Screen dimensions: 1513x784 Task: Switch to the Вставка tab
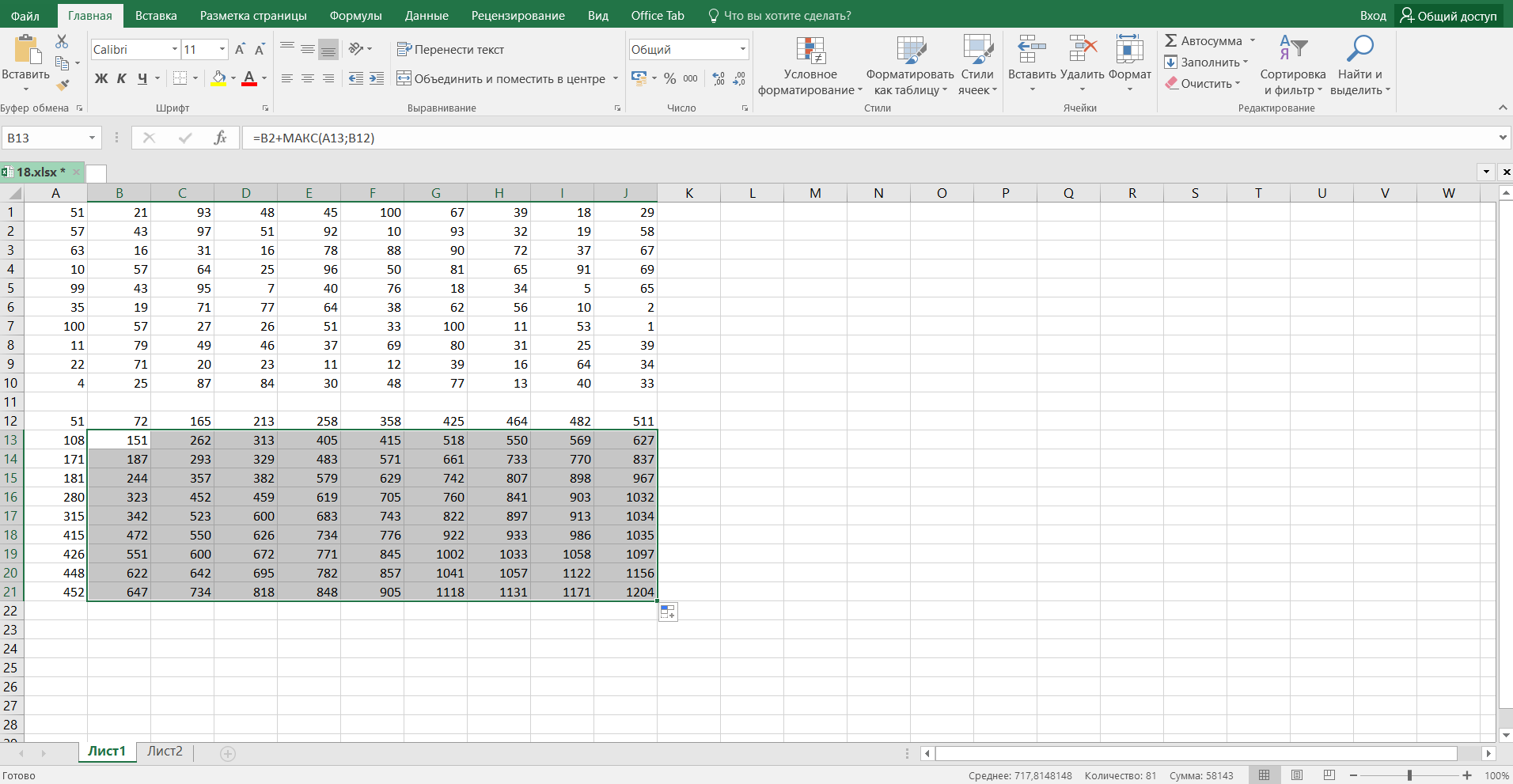coord(156,15)
